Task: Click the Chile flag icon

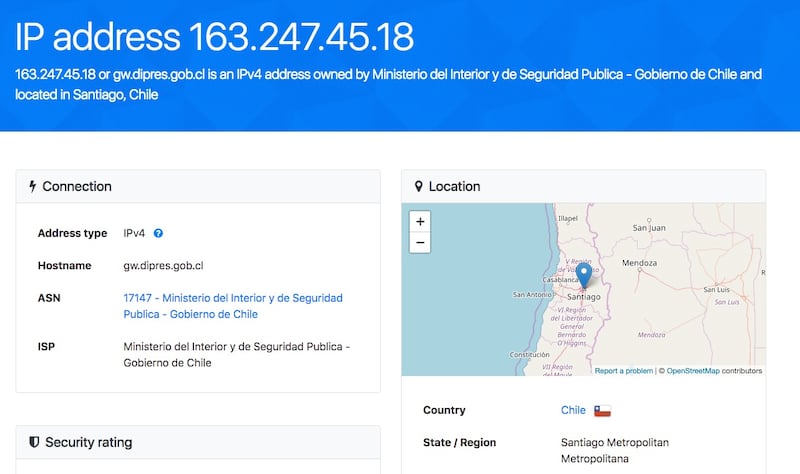Action: (x=602, y=411)
